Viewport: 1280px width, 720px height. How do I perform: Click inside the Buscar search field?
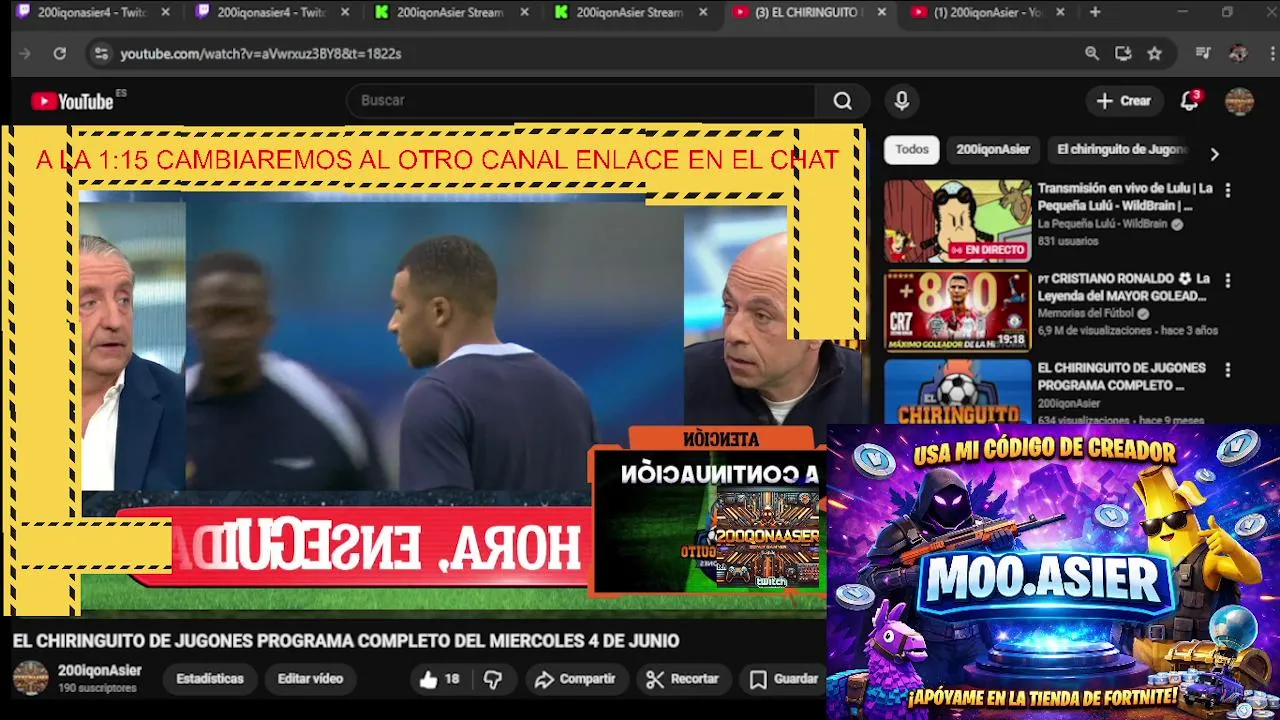(x=580, y=101)
